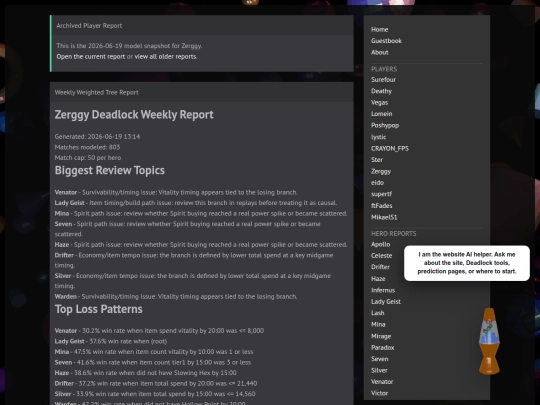This screenshot has width=540, height=405.
Task: Follow the view all older reports link
Action: pyautogui.click(x=165, y=56)
